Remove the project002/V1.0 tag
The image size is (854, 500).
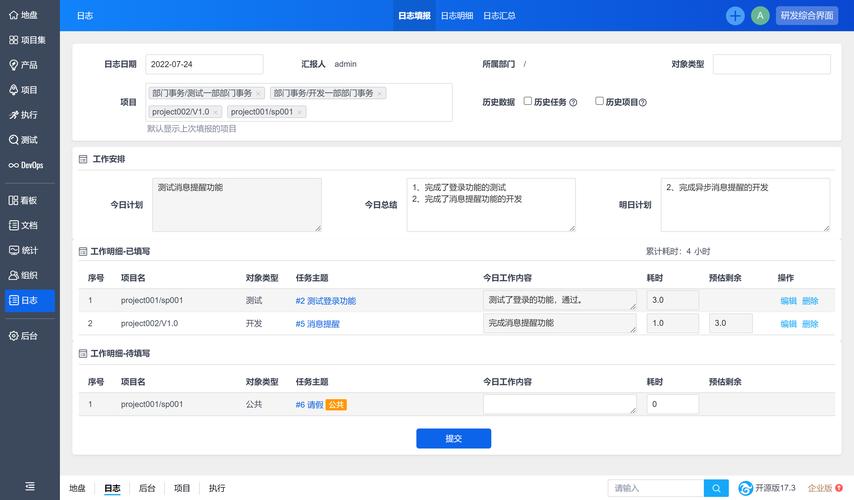216,112
